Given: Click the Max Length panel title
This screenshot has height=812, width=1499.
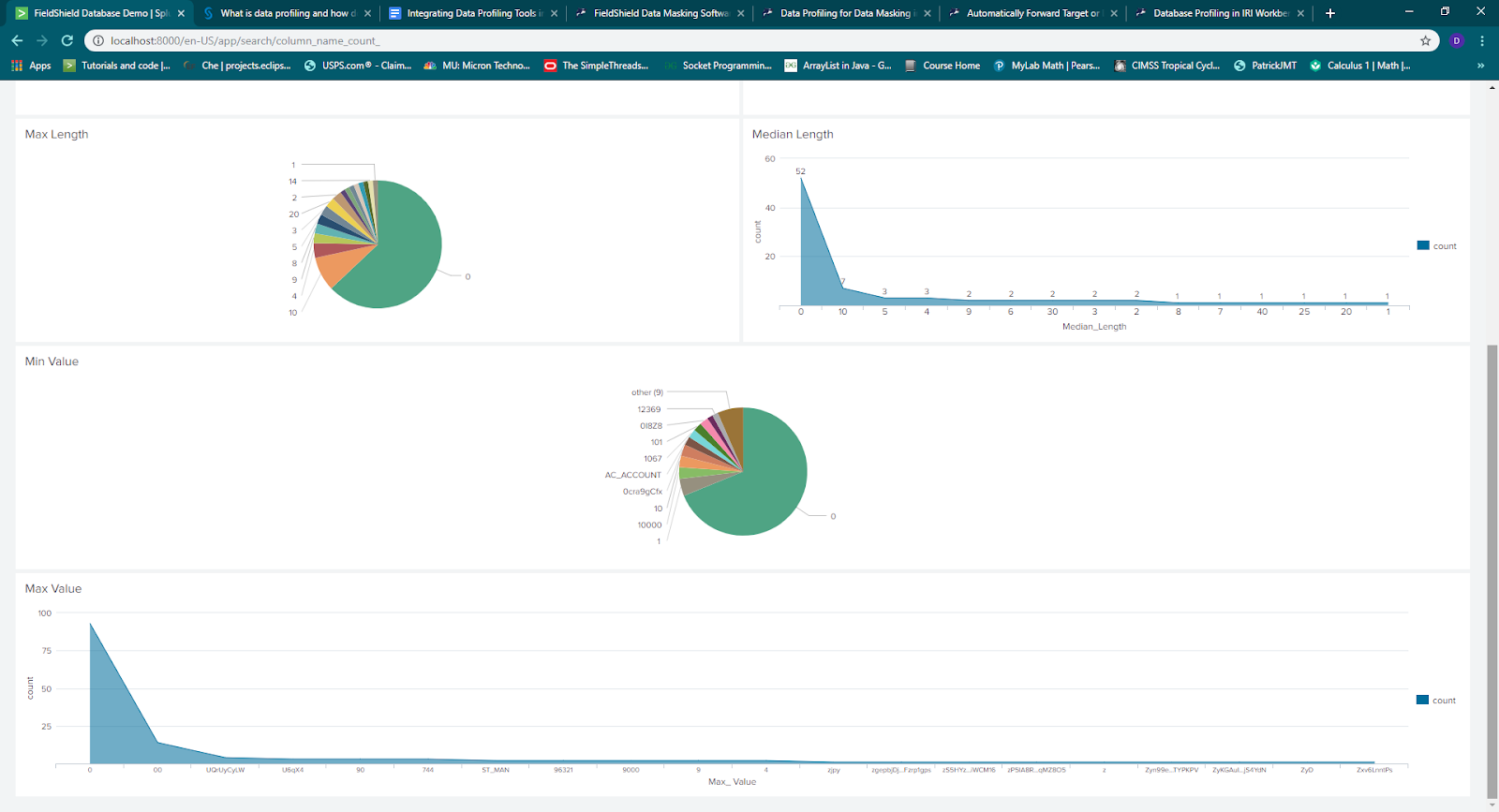Looking at the screenshot, I should 56,134.
